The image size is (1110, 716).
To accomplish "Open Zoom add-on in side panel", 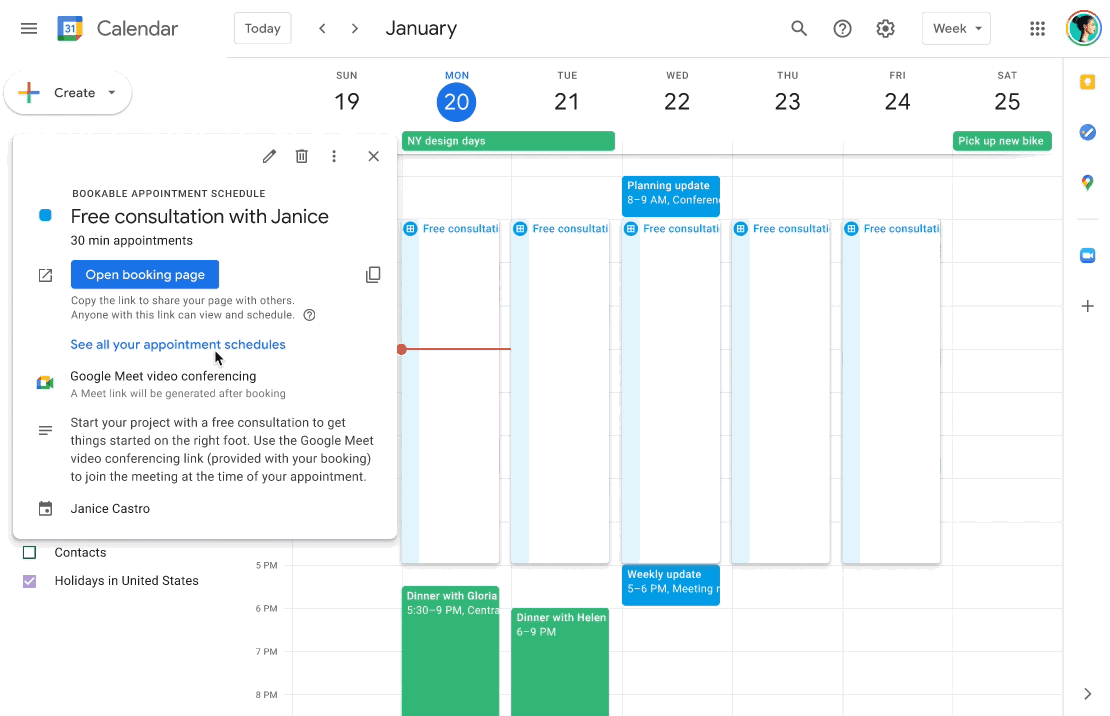I will [x=1088, y=256].
